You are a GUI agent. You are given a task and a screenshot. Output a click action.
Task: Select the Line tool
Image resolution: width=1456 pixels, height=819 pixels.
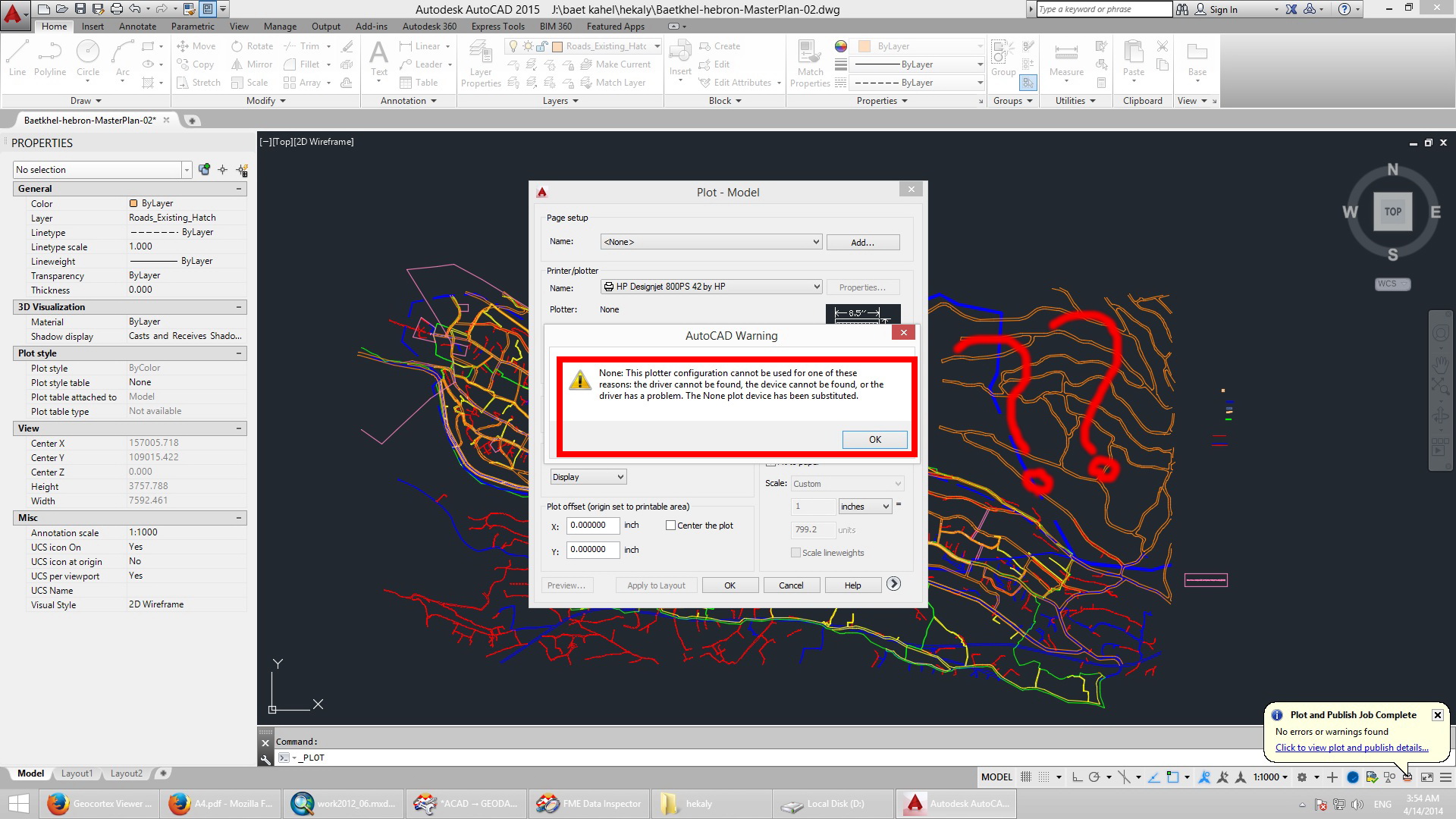pyautogui.click(x=17, y=59)
